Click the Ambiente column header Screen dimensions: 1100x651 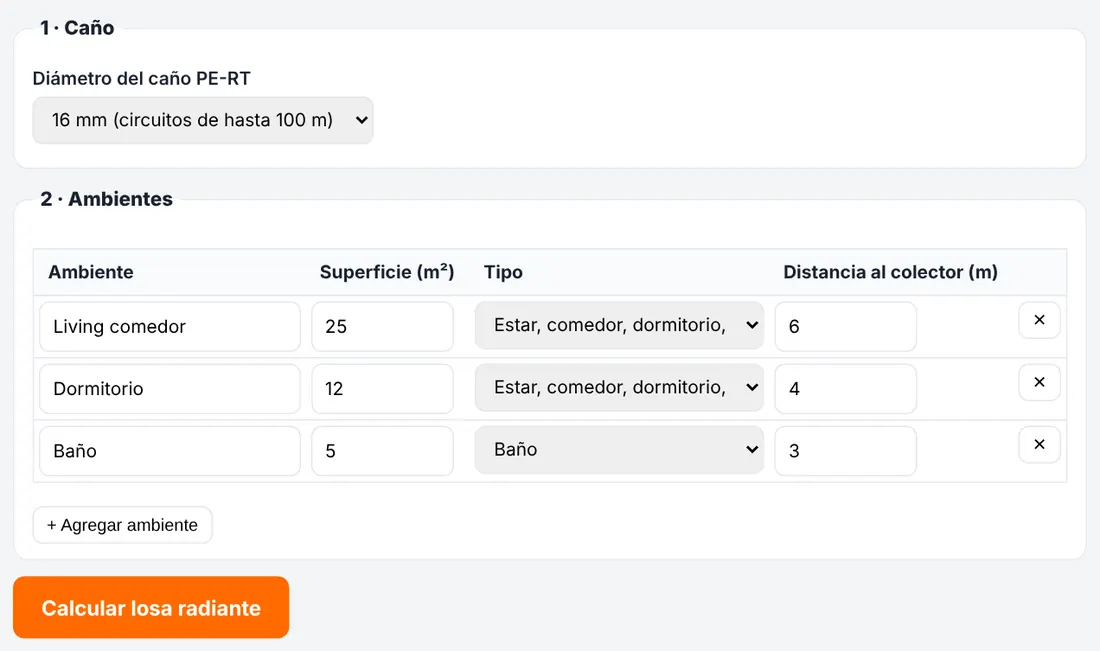click(x=90, y=272)
